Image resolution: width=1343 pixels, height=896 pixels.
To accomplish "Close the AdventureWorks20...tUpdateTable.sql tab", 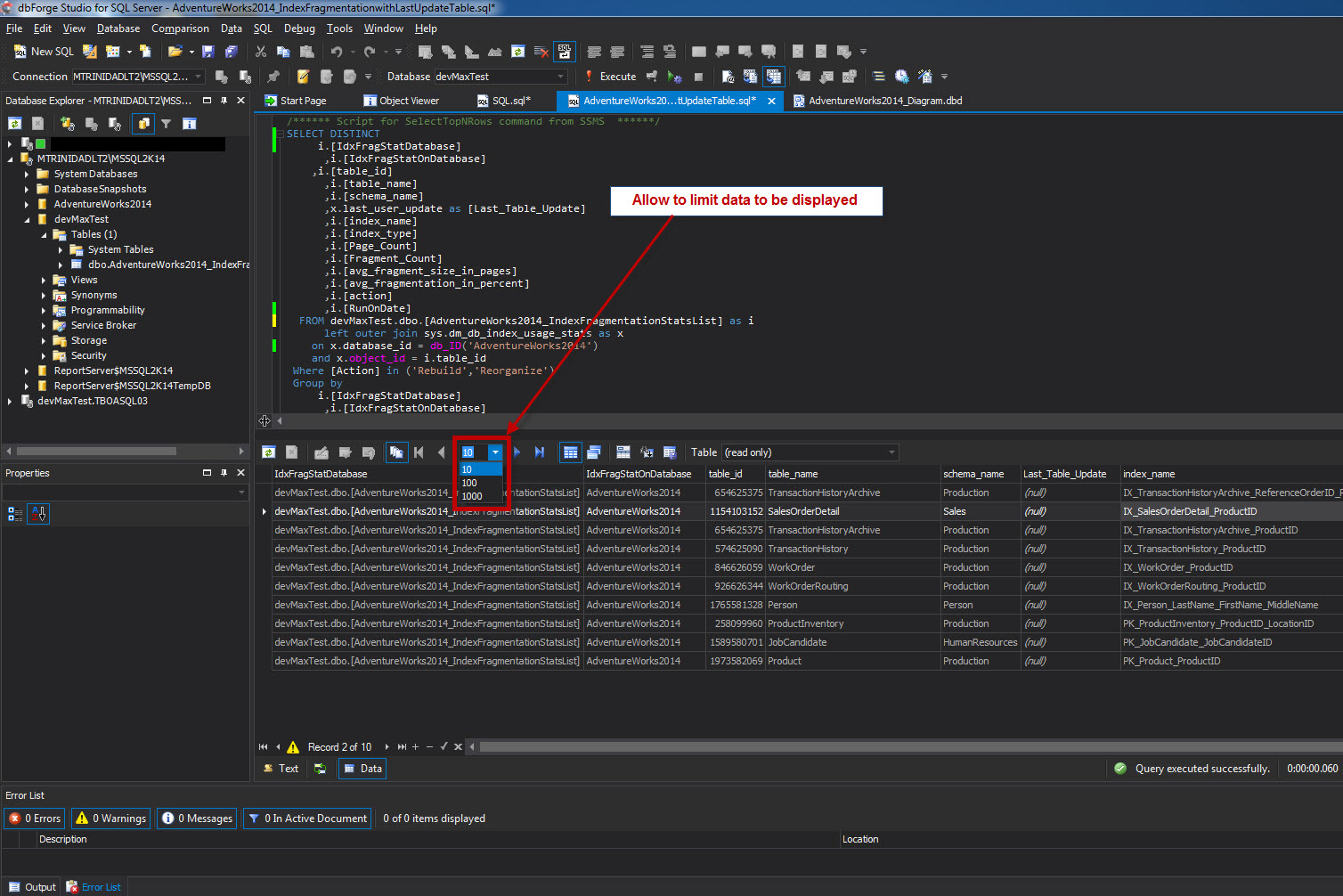I will point(771,101).
